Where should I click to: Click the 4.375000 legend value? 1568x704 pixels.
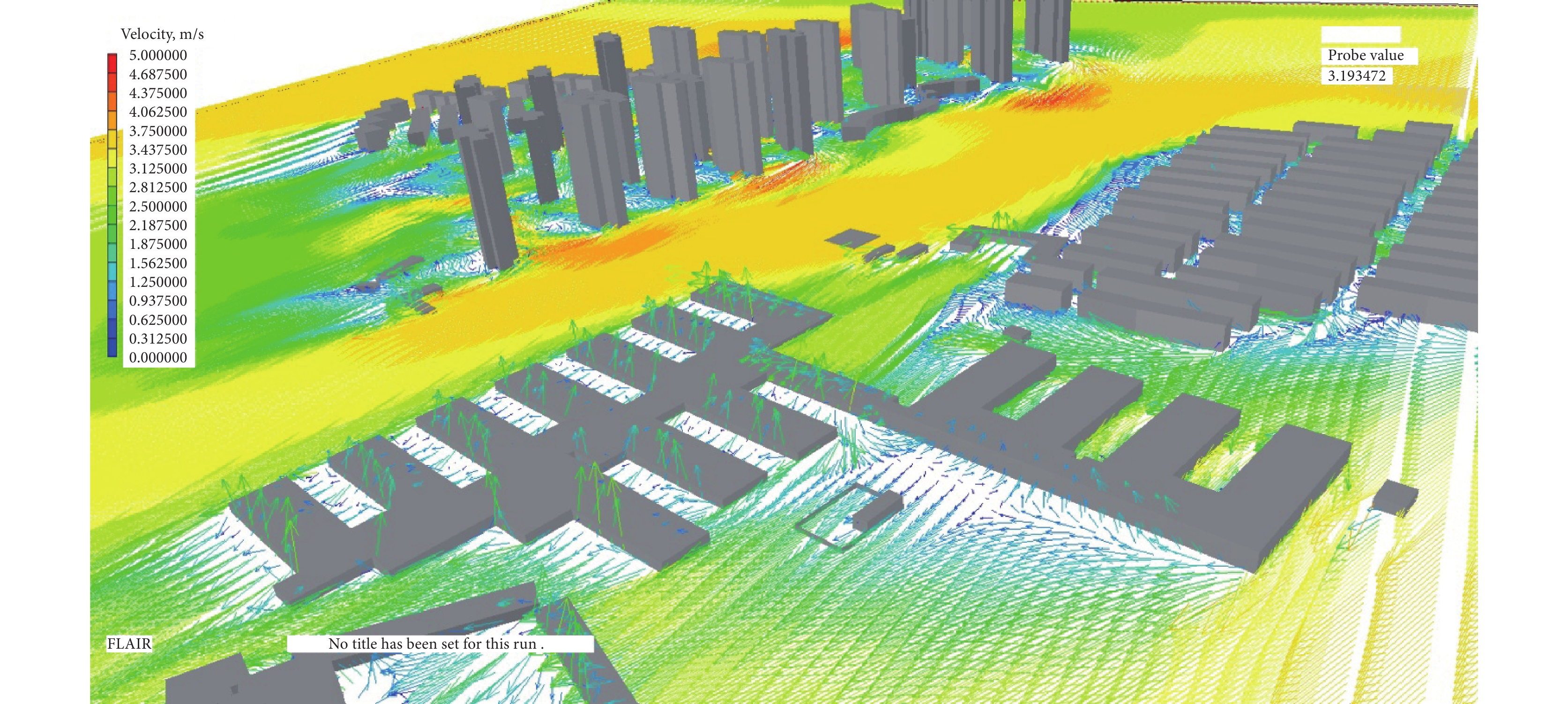[157, 93]
